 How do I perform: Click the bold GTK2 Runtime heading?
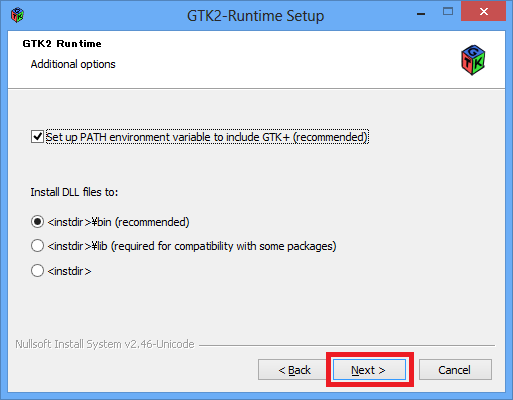[x=62, y=44]
